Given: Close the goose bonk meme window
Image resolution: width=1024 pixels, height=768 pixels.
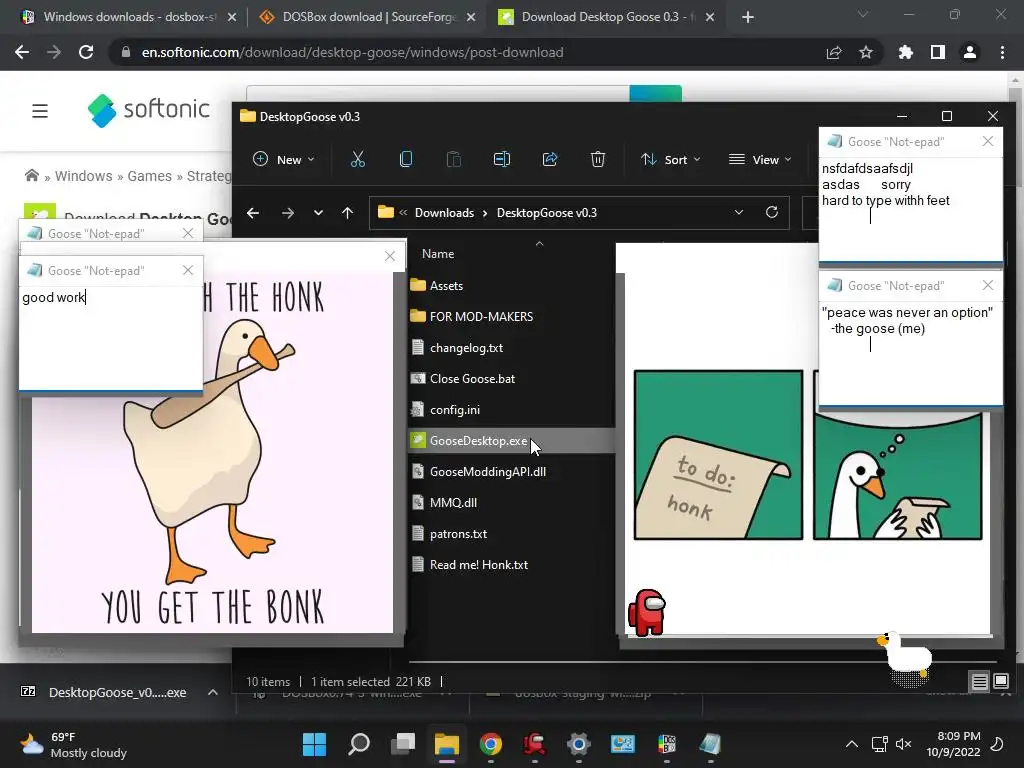Looking at the screenshot, I should [x=390, y=256].
